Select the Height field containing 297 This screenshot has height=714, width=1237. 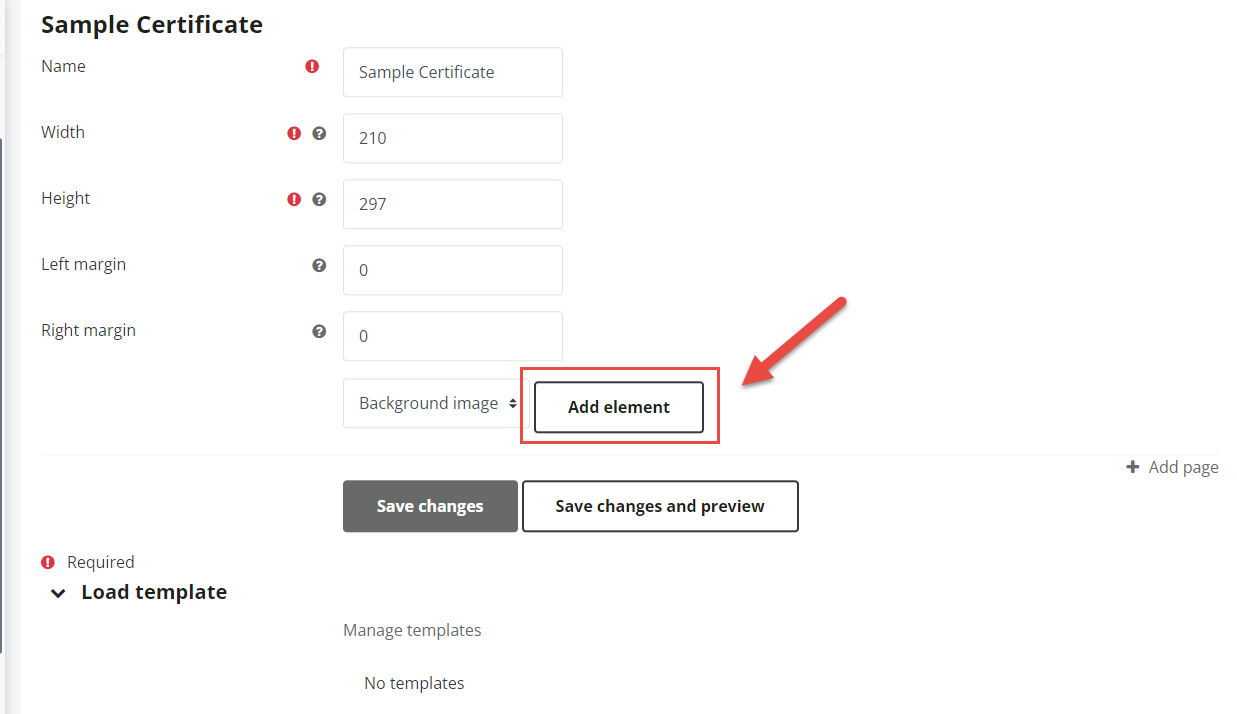coord(452,204)
